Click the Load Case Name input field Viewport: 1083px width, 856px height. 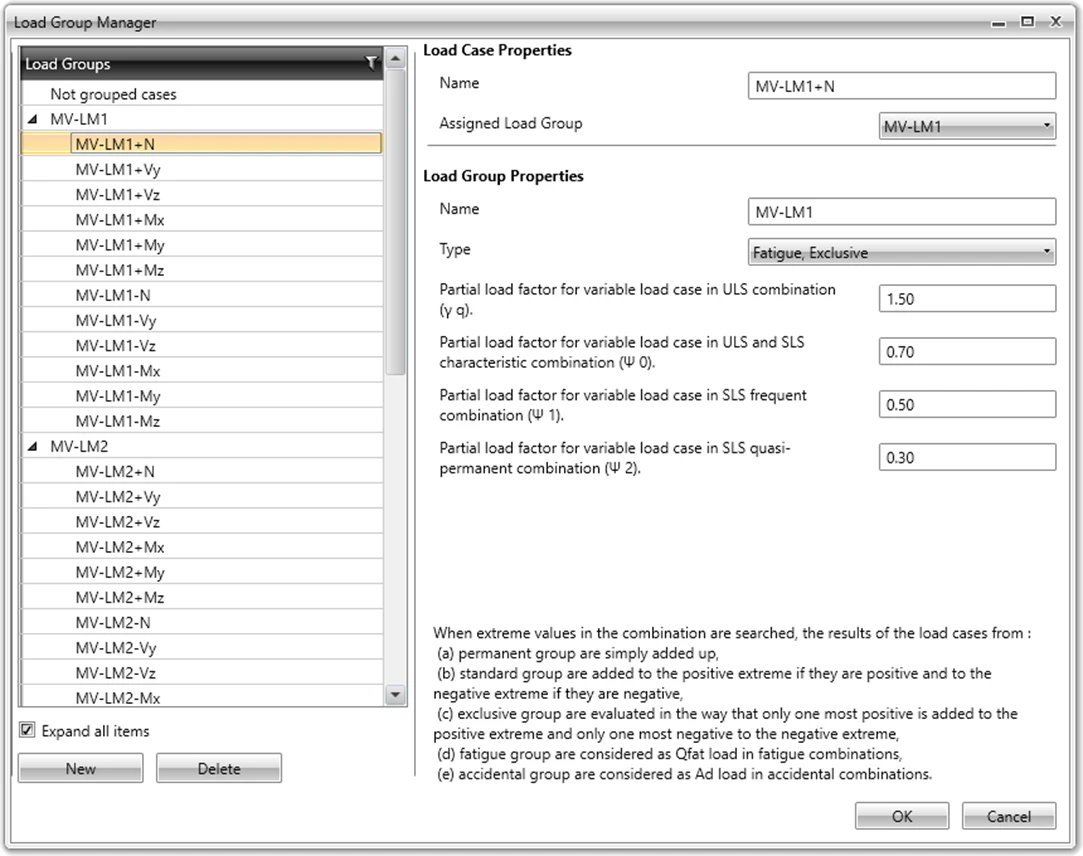(901, 86)
